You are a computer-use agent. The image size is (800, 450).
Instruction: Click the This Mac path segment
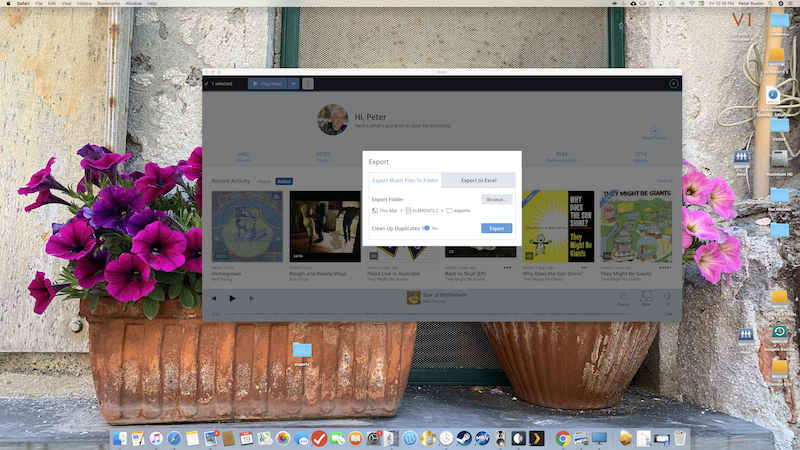coord(385,210)
